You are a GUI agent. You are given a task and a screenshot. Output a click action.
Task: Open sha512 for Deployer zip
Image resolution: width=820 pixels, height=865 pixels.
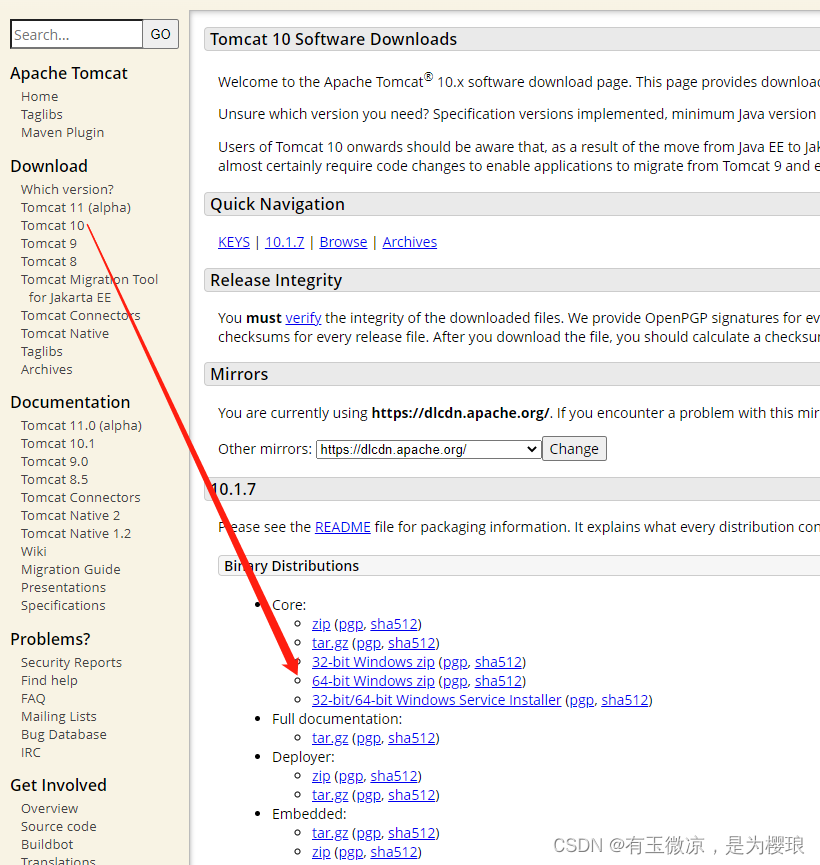(x=394, y=776)
